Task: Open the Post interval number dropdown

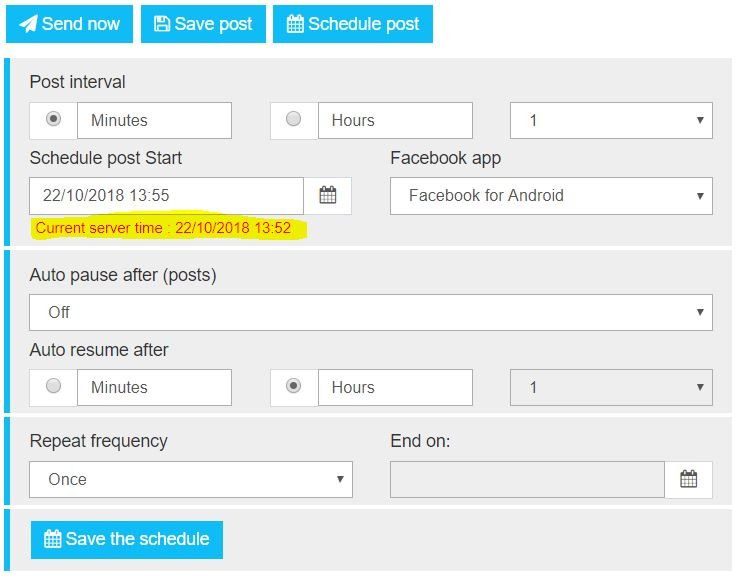Action: click(611, 120)
